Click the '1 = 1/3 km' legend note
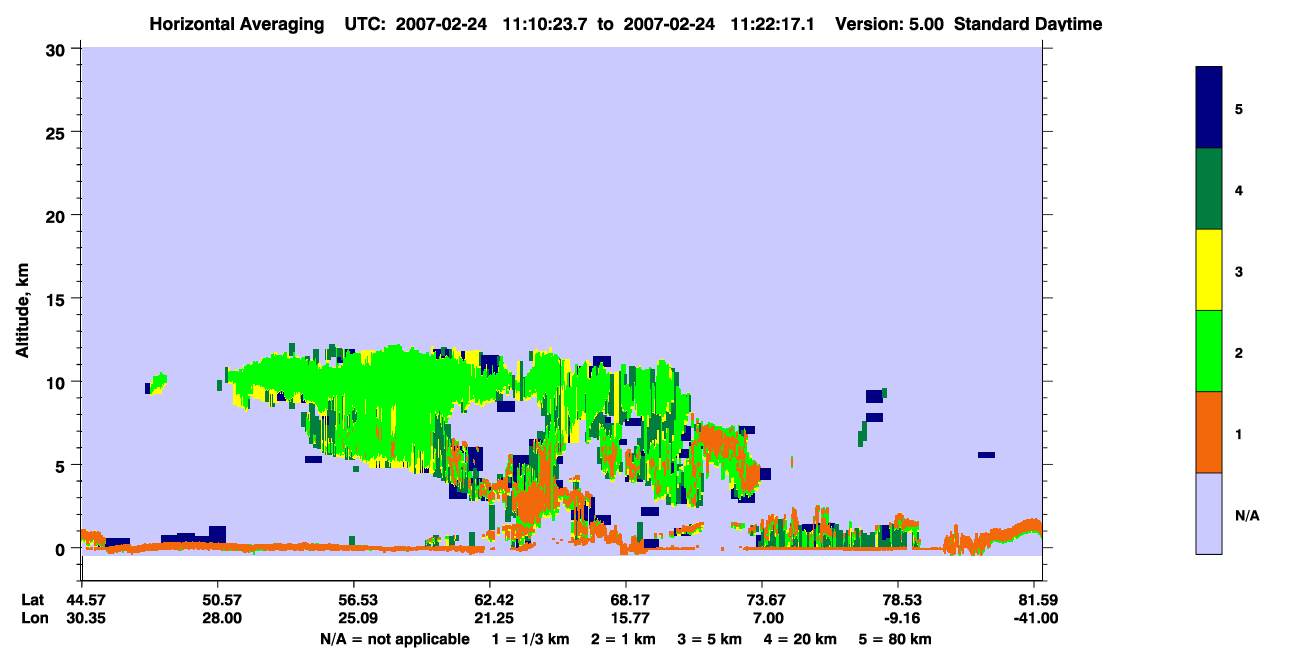This screenshot has width=1300, height=667. (x=532, y=639)
